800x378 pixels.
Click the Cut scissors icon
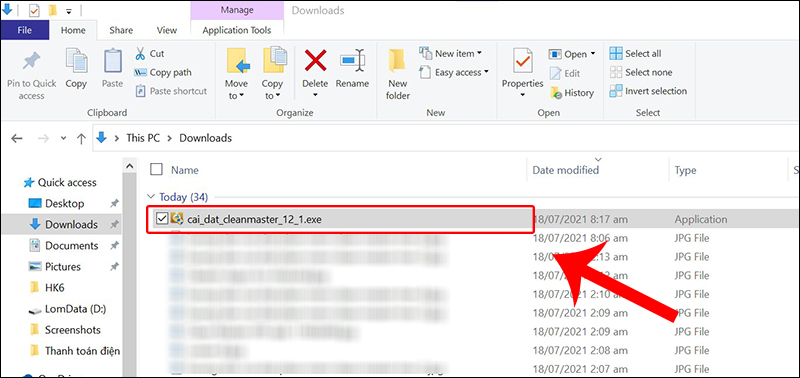(x=140, y=54)
